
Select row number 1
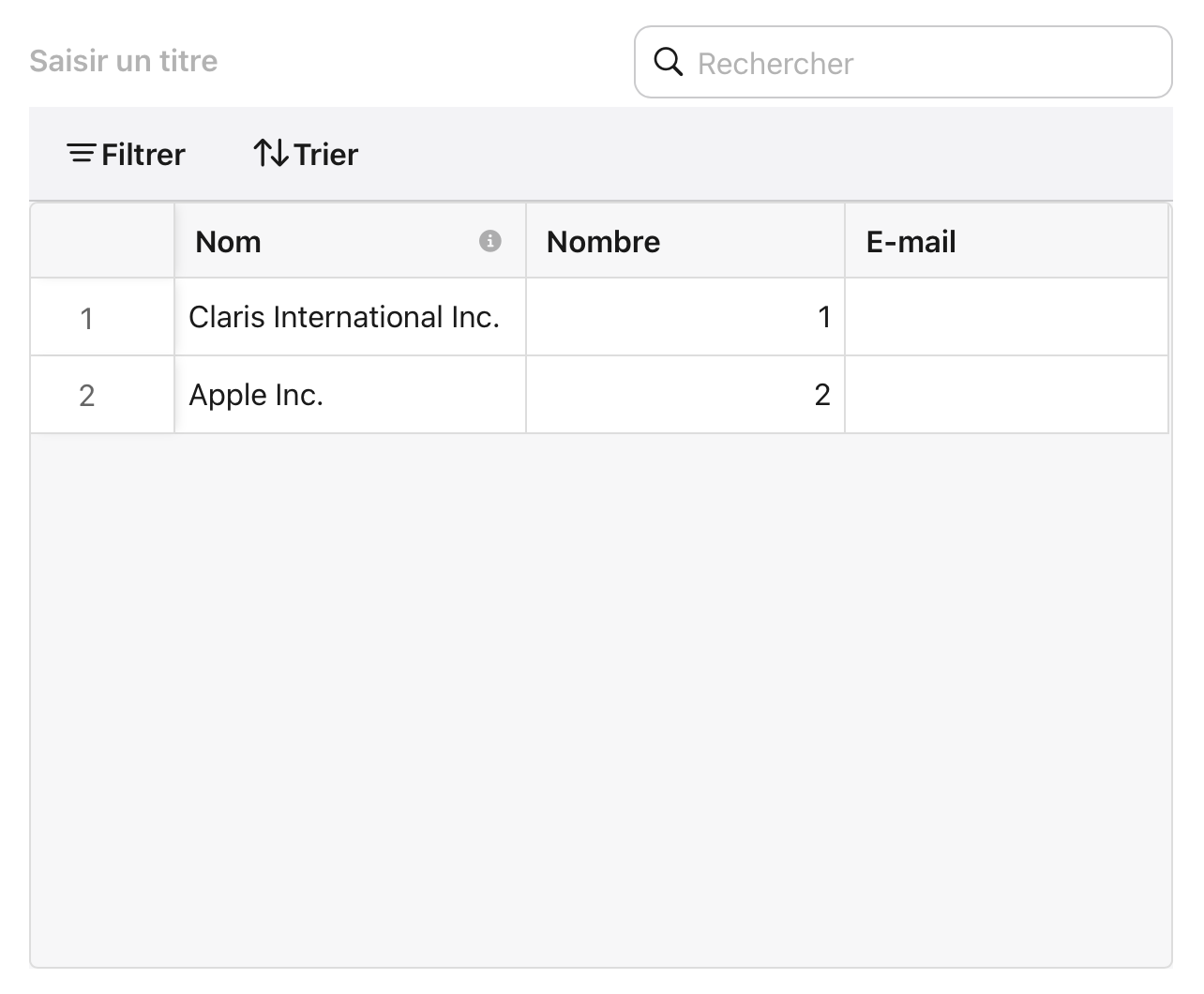[x=87, y=318]
